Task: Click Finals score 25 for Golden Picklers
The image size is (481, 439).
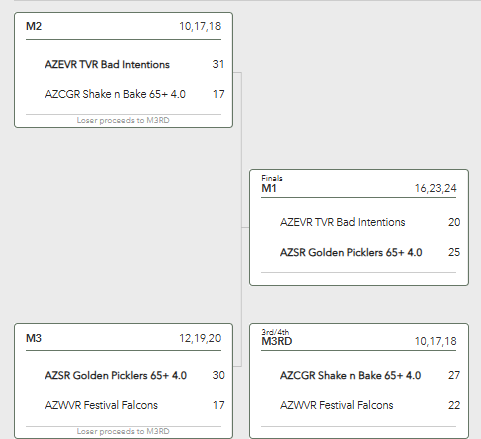Action: (454, 252)
